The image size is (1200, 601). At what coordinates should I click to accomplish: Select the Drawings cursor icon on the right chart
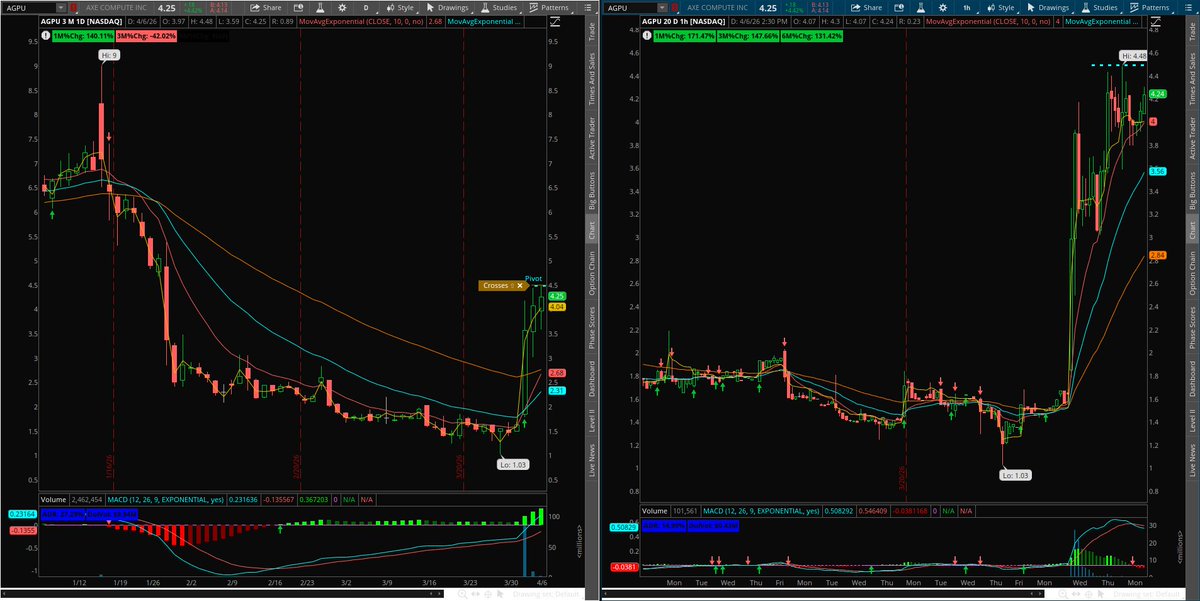1029,6
